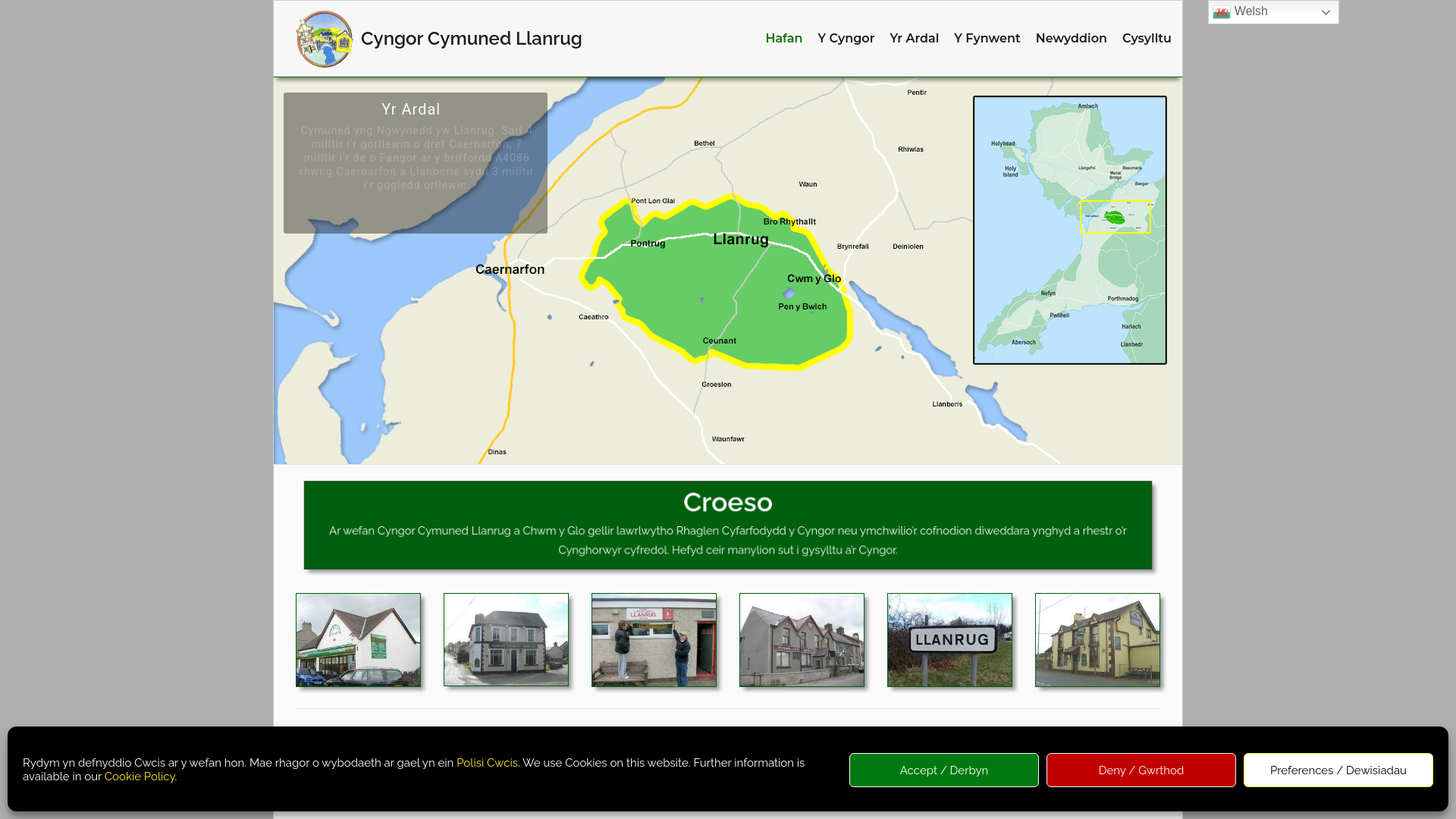Click the Caeathro map label
Viewport: 1456px width, 819px height.
pos(593,317)
